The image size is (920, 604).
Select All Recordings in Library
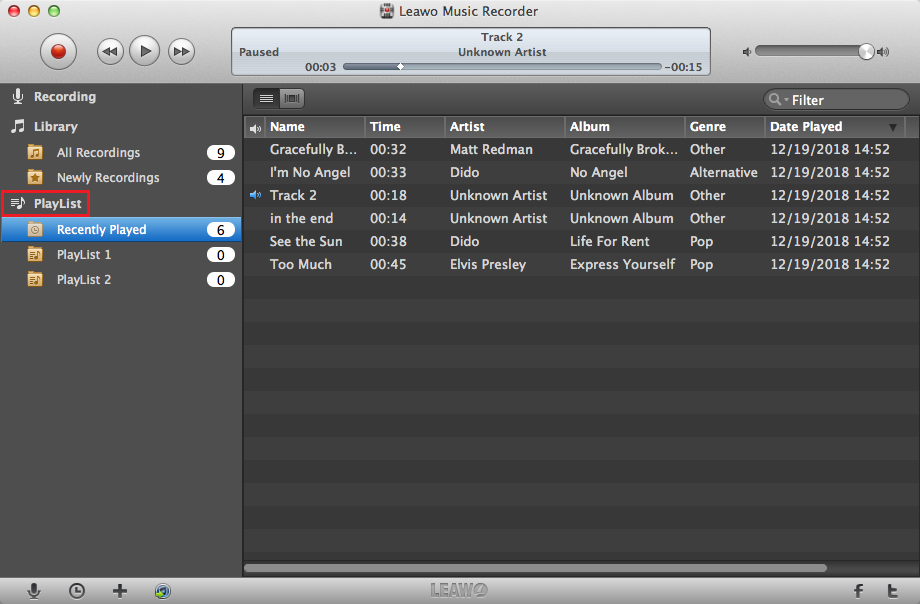coord(98,153)
